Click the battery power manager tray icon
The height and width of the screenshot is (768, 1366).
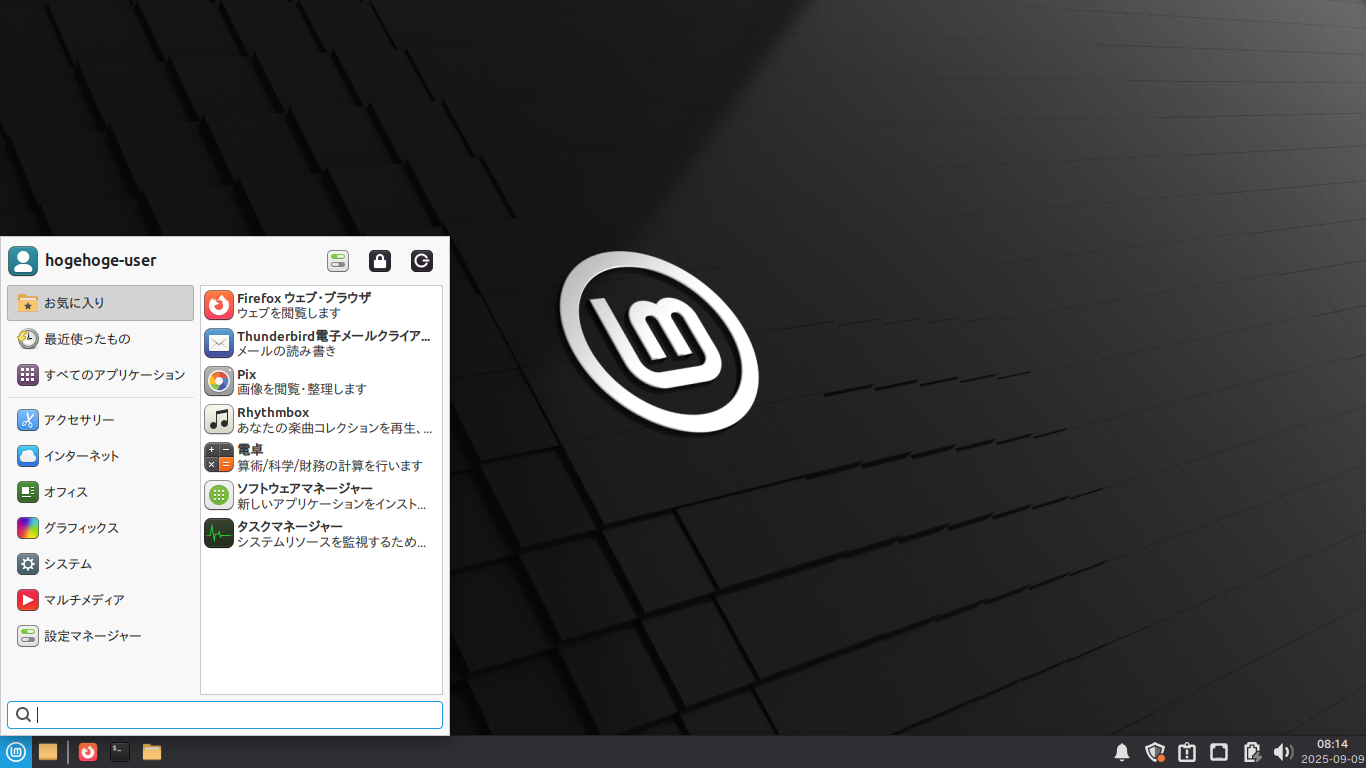(1251, 752)
